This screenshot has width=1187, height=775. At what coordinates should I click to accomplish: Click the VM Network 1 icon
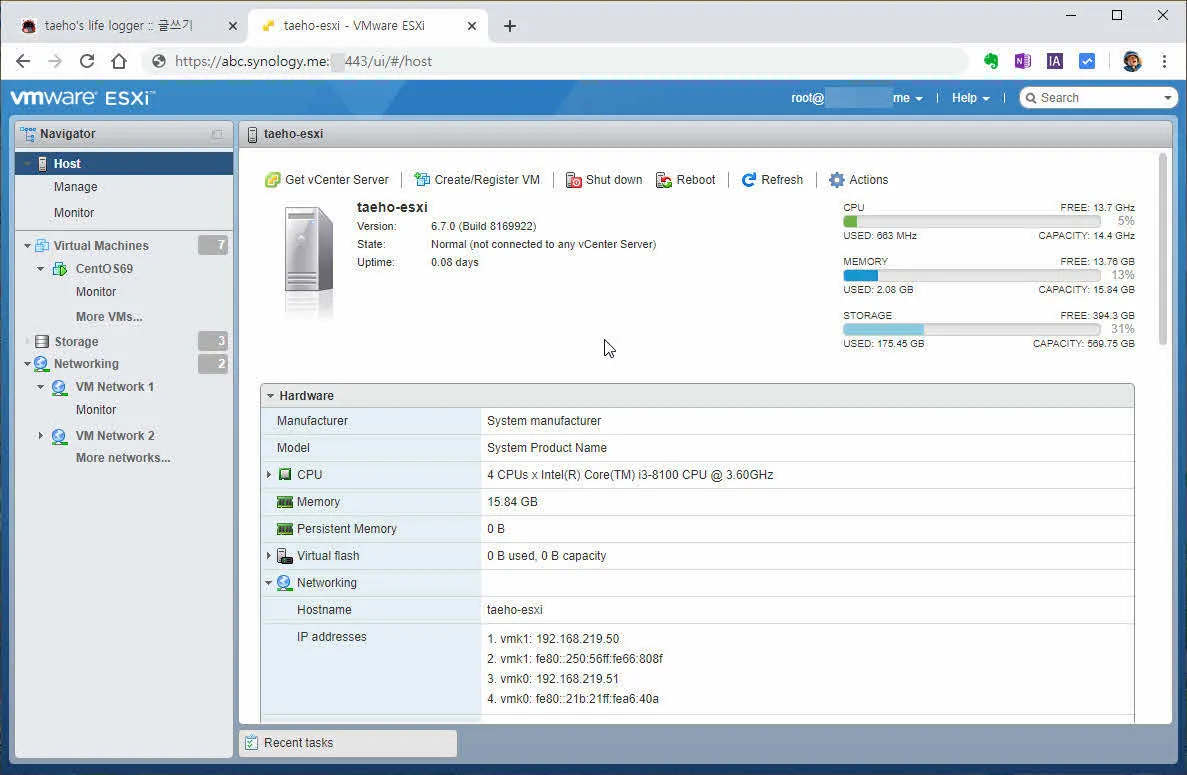(59, 388)
